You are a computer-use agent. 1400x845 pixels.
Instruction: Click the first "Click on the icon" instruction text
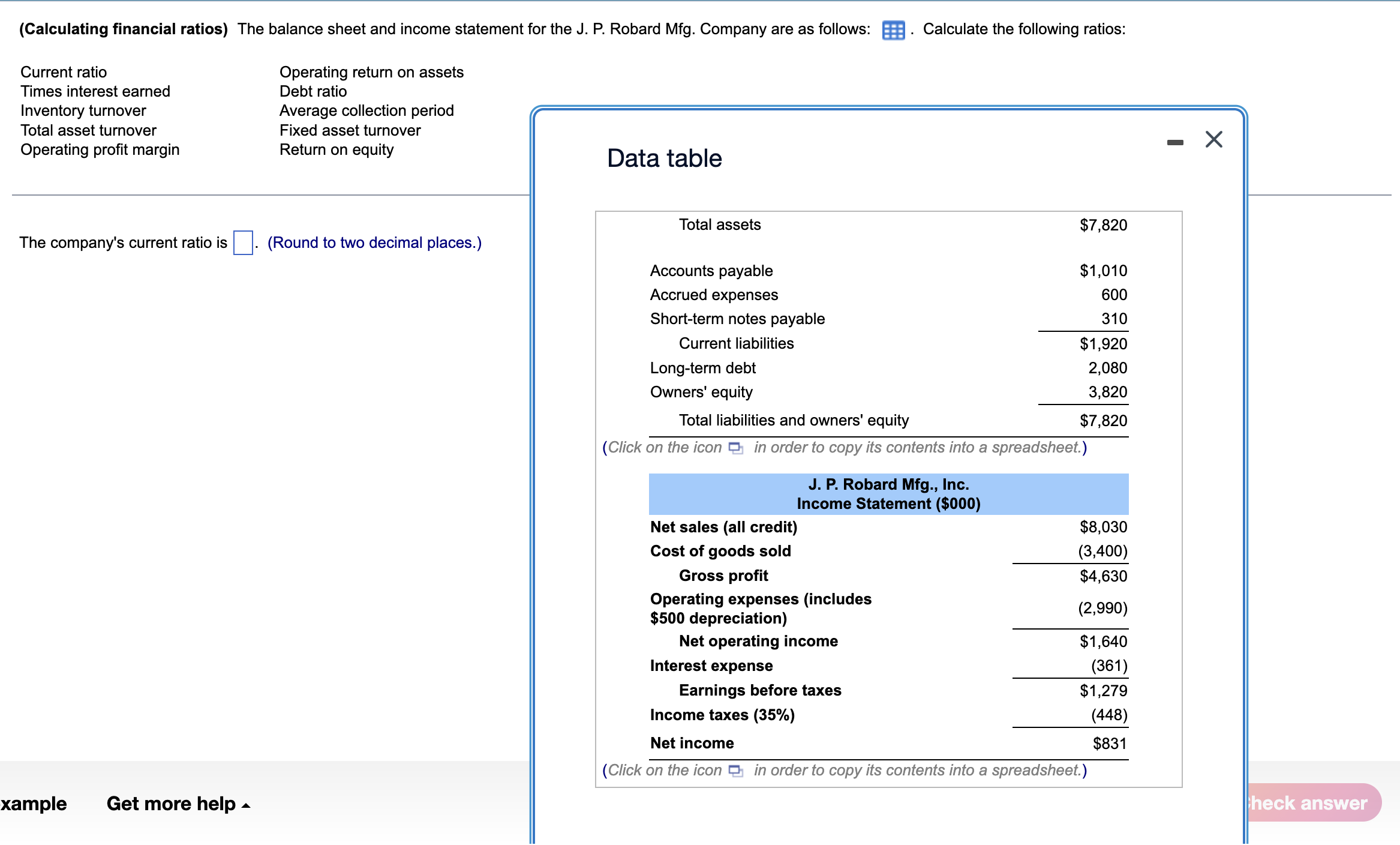coord(663,447)
